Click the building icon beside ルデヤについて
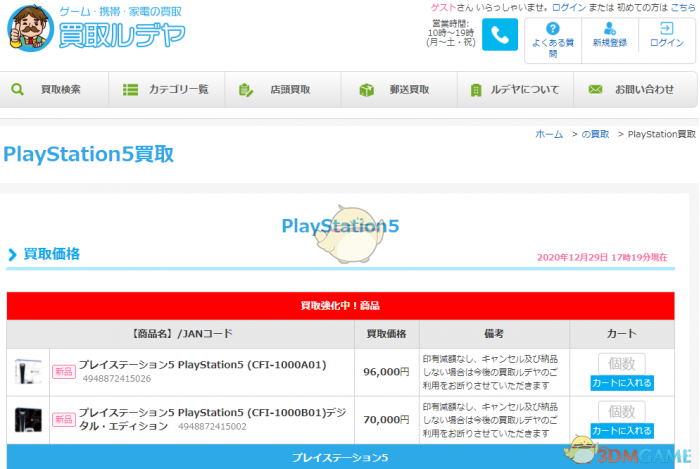700x469 pixels. click(x=476, y=90)
